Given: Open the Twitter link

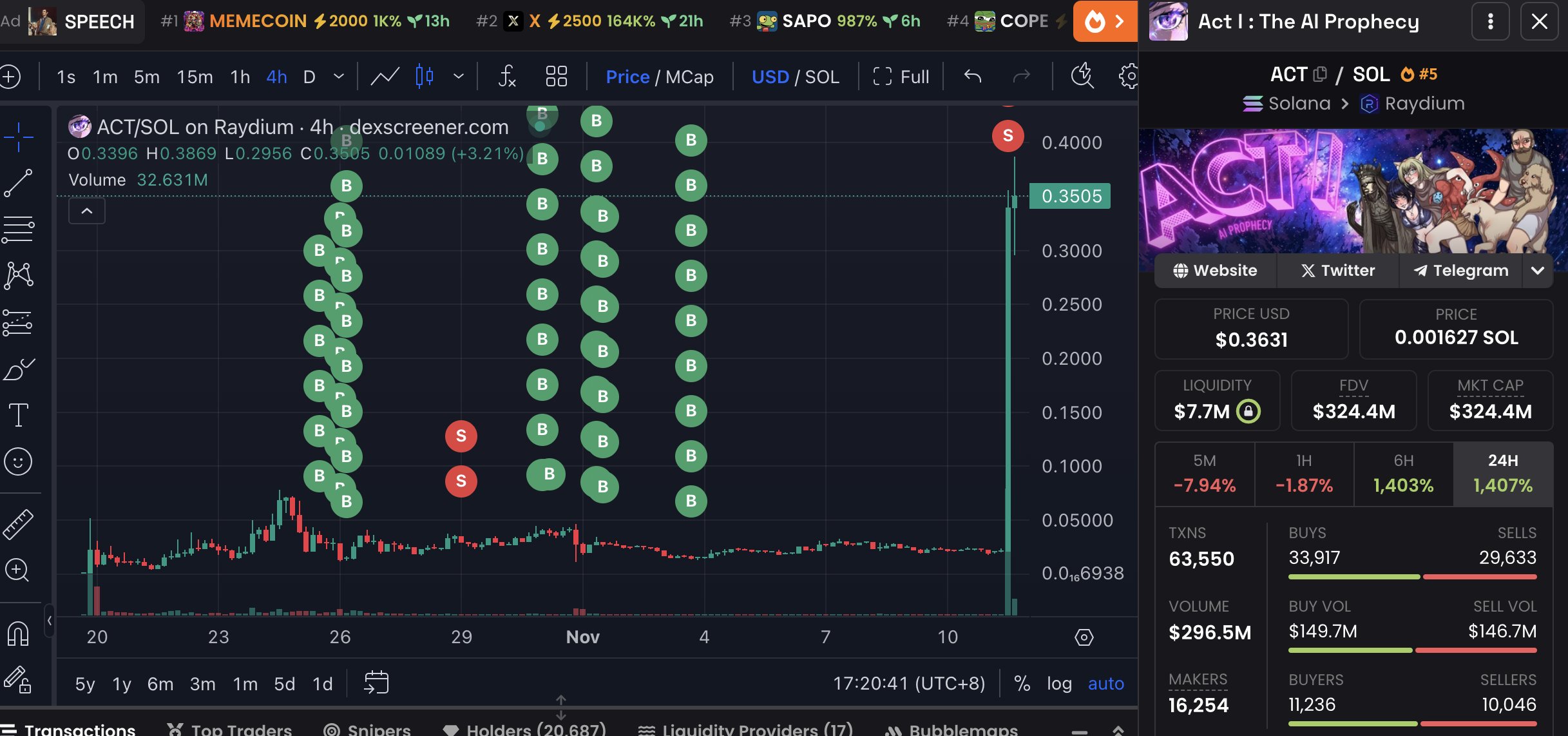Looking at the screenshot, I should [1338, 271].
